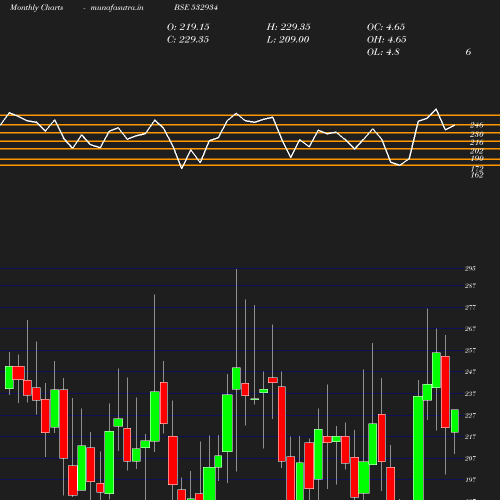500x500 pixels.
Task: Select the candle with the wick reaching 295
Action: click(x=236, y=378)
